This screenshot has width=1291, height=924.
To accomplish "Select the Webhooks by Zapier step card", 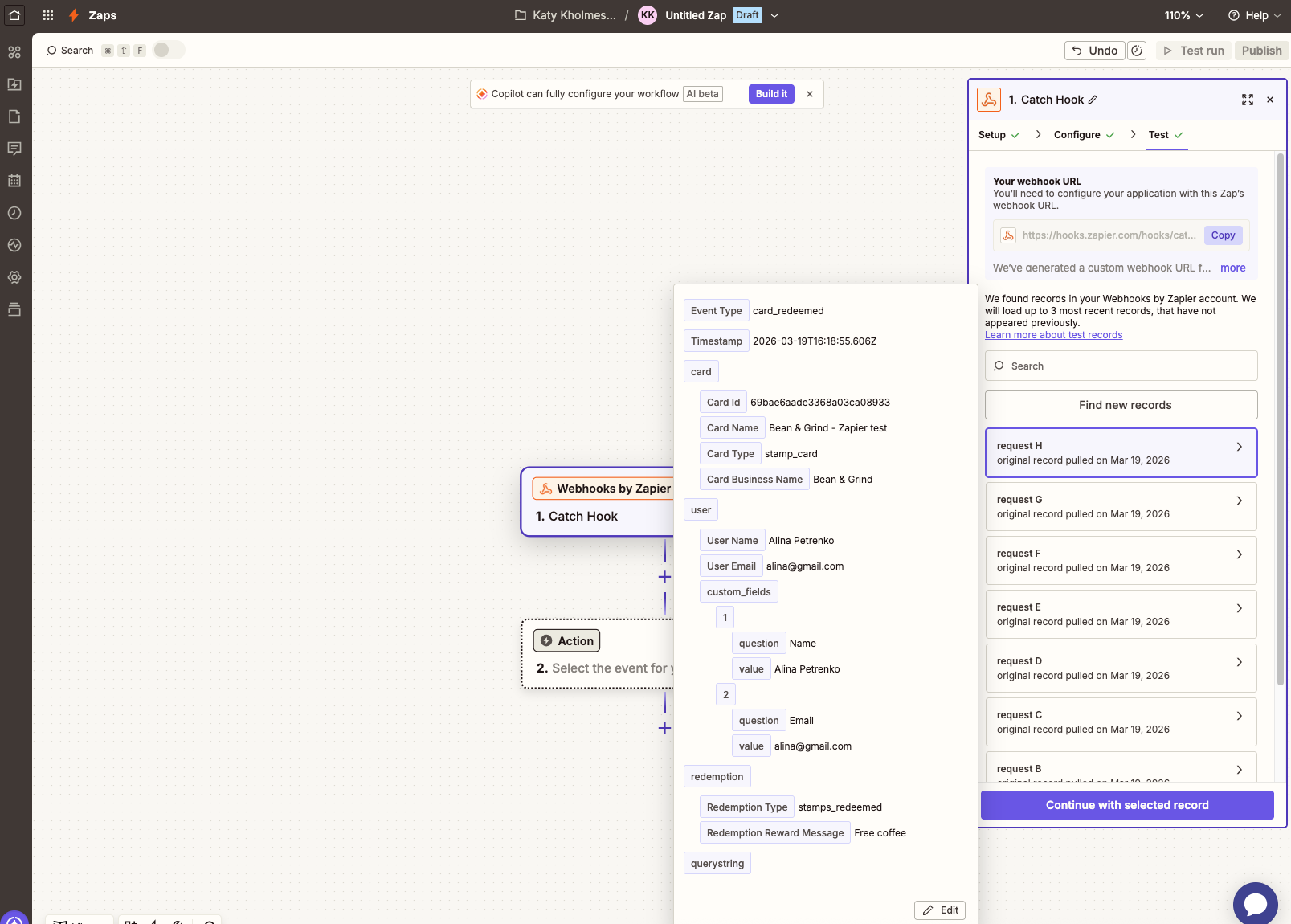I will 598,501.
